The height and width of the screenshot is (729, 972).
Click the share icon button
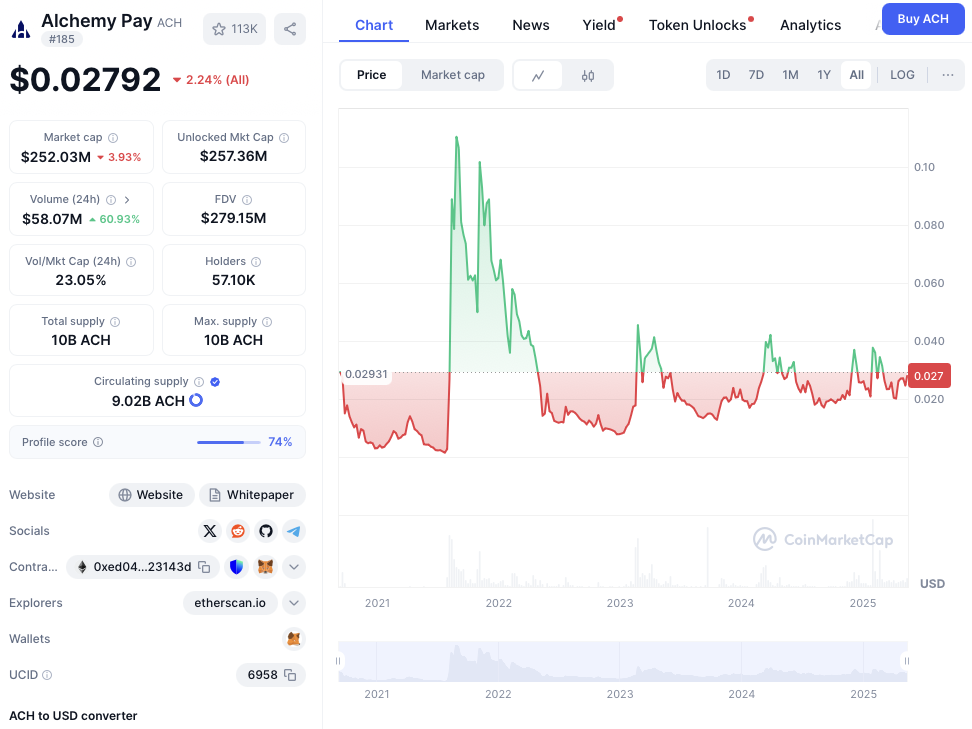(289, 29)
